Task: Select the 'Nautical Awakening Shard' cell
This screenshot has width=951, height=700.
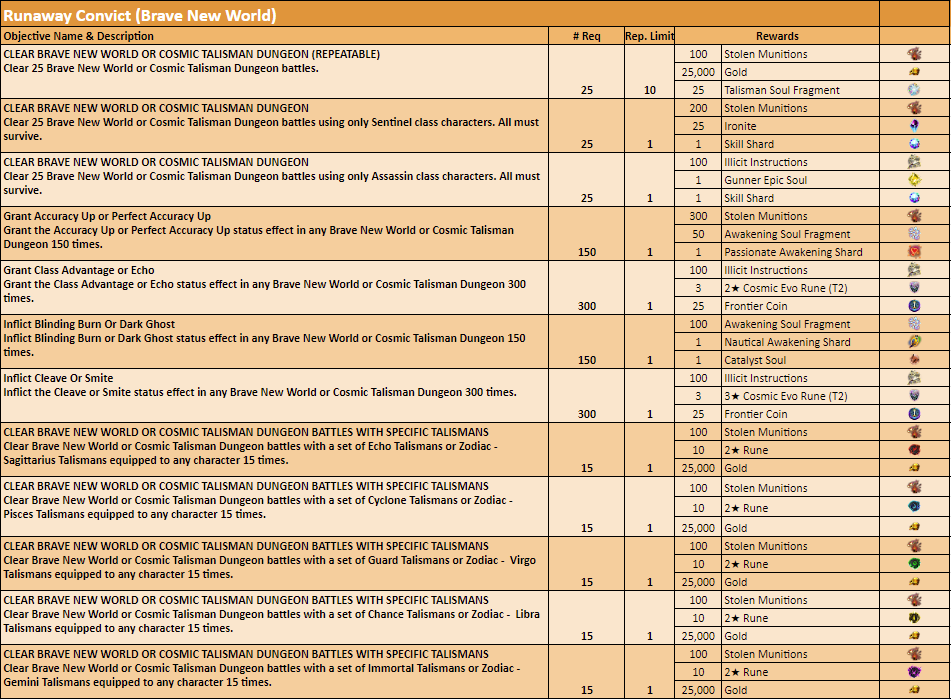Action: click(800, 342)
